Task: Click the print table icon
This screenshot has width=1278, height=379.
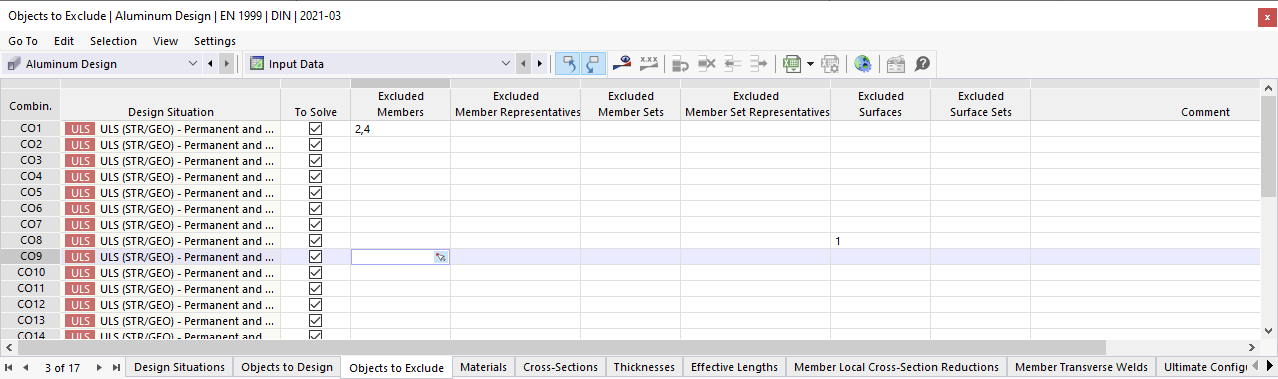Action: (829, 64)
